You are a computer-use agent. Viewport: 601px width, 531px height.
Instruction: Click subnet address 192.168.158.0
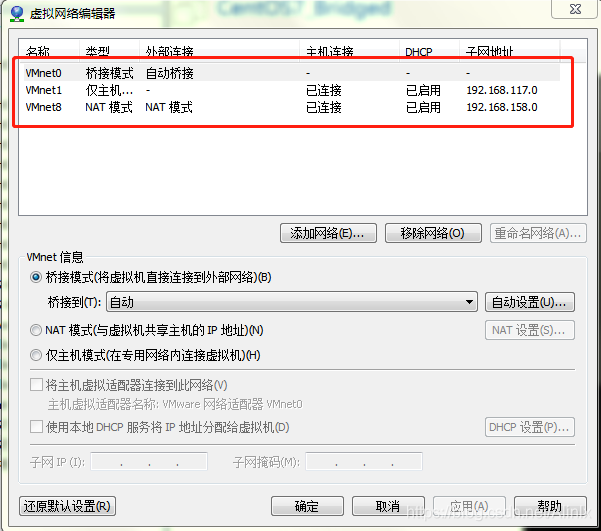point(502,107)
